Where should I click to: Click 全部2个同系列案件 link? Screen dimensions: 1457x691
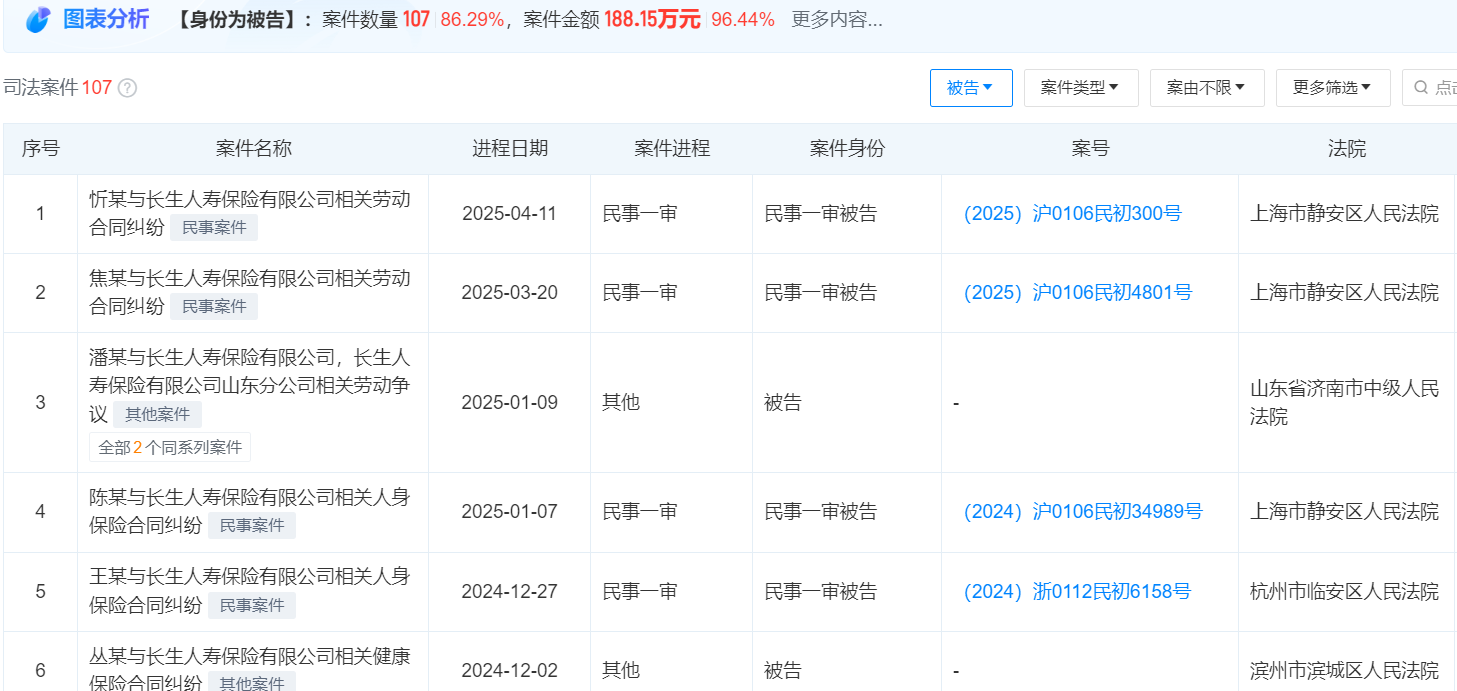(170, 447)
